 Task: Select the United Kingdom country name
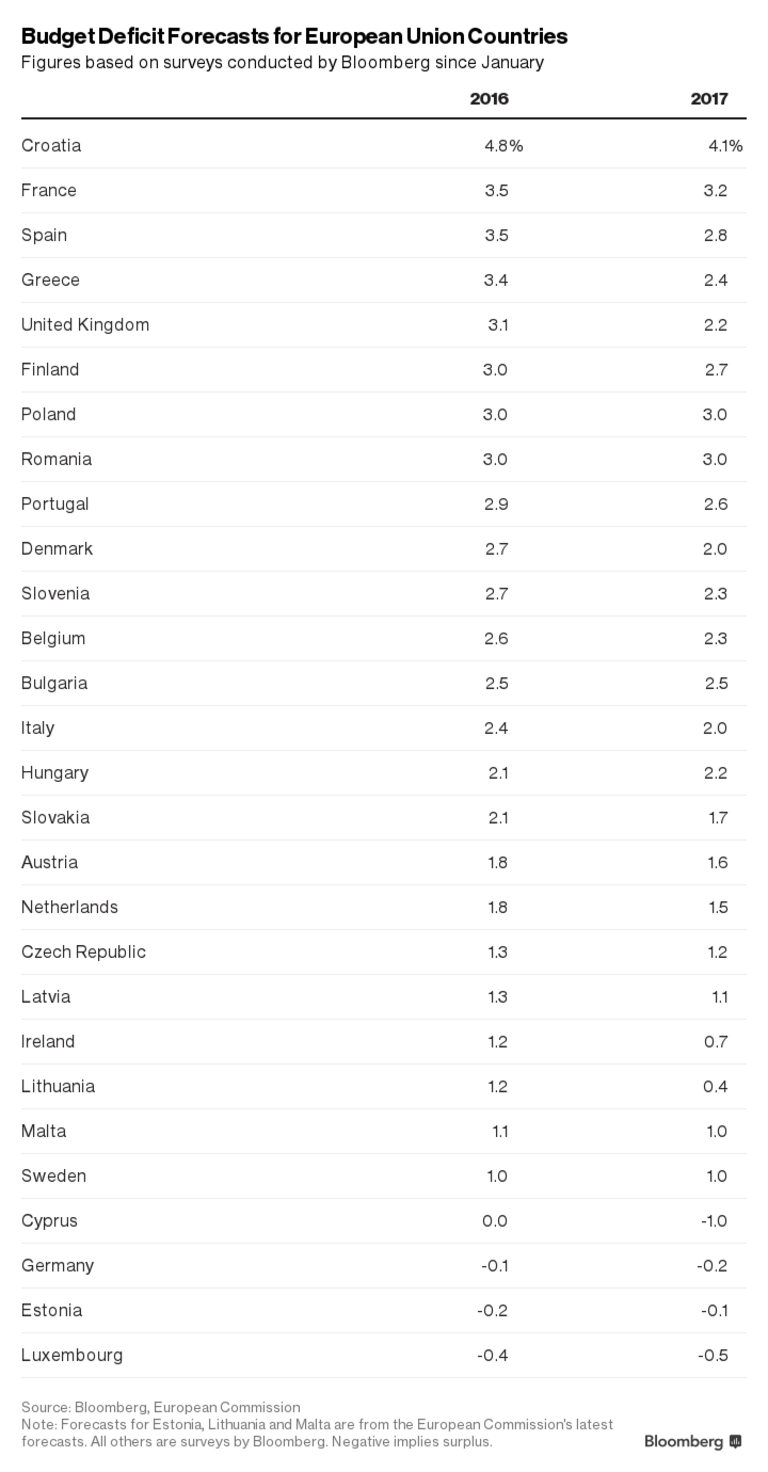click(85, 324)
